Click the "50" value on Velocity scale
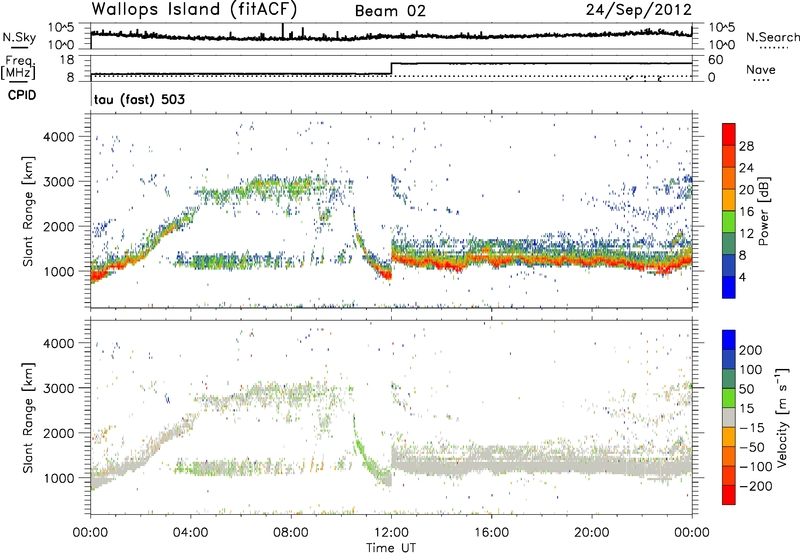The width and height of the screenshot is (800, 554). coord(746,389)
